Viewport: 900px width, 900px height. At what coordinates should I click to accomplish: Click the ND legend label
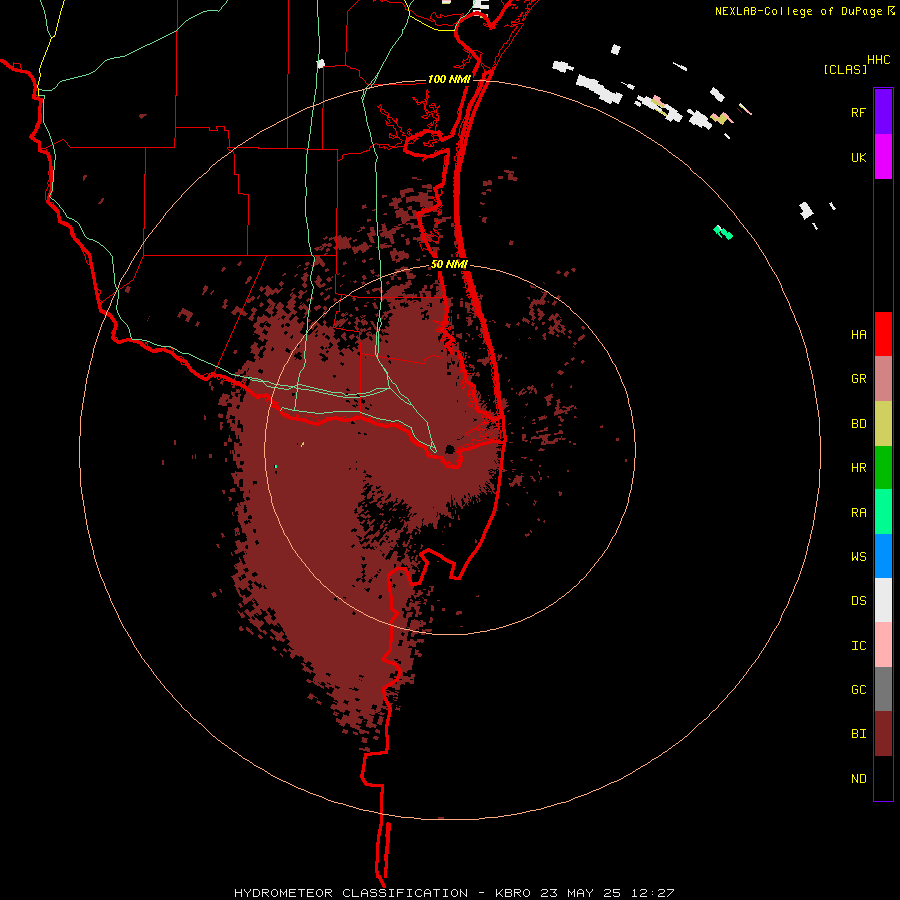(858, 779)
